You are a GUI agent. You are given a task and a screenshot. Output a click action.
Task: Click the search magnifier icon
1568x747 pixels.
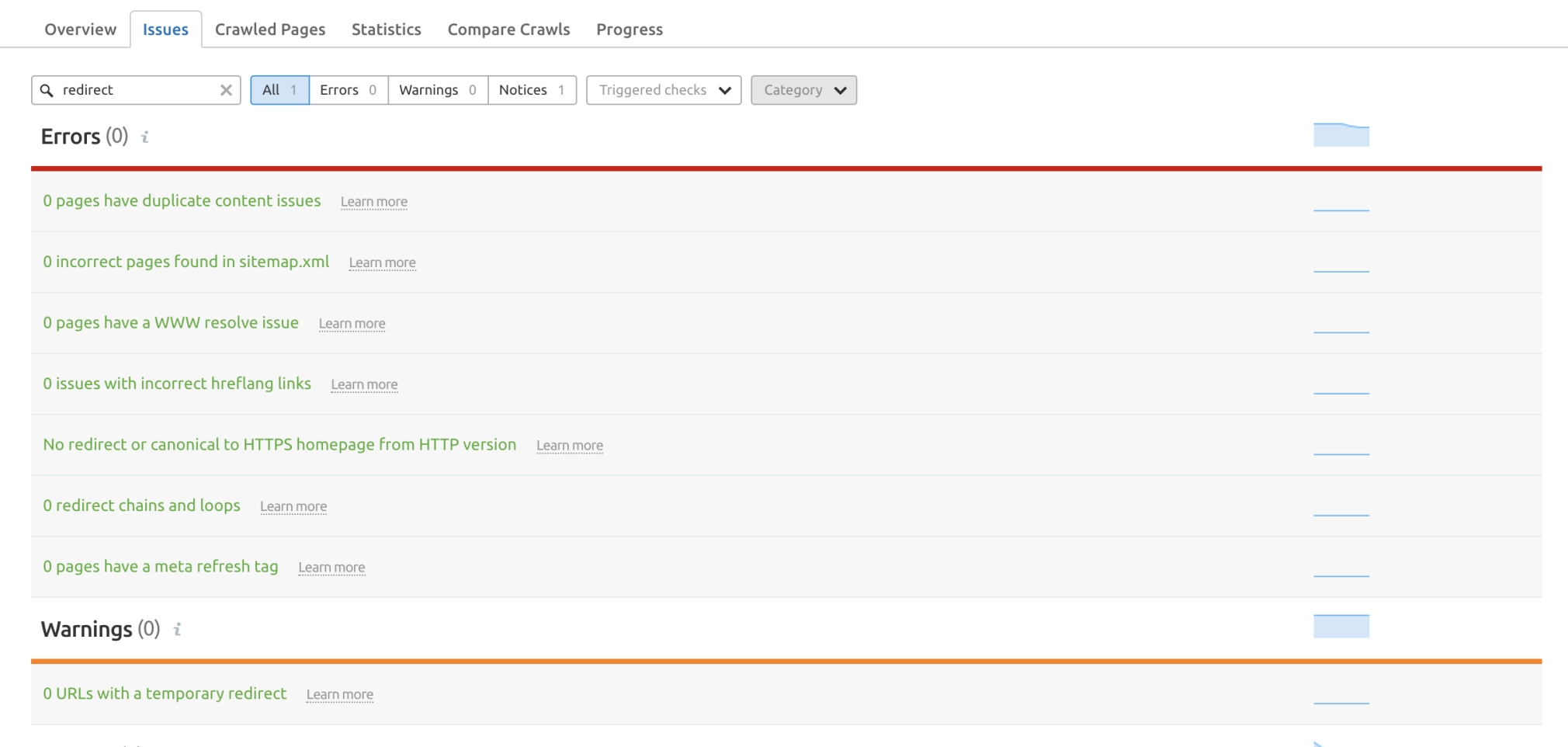[x=47, y=90]
